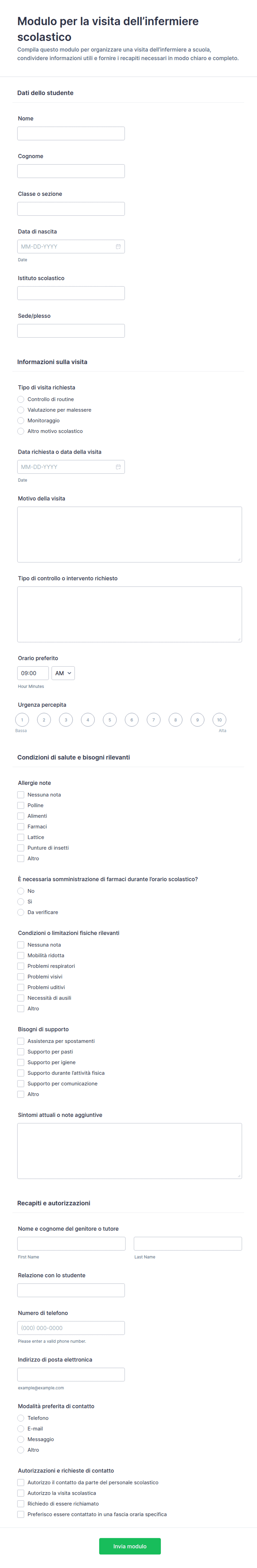Image resolution: width=257 pixels, height=1568 pixels.
Task: Focus the Nome text field
Action: (x=71, y=133)
